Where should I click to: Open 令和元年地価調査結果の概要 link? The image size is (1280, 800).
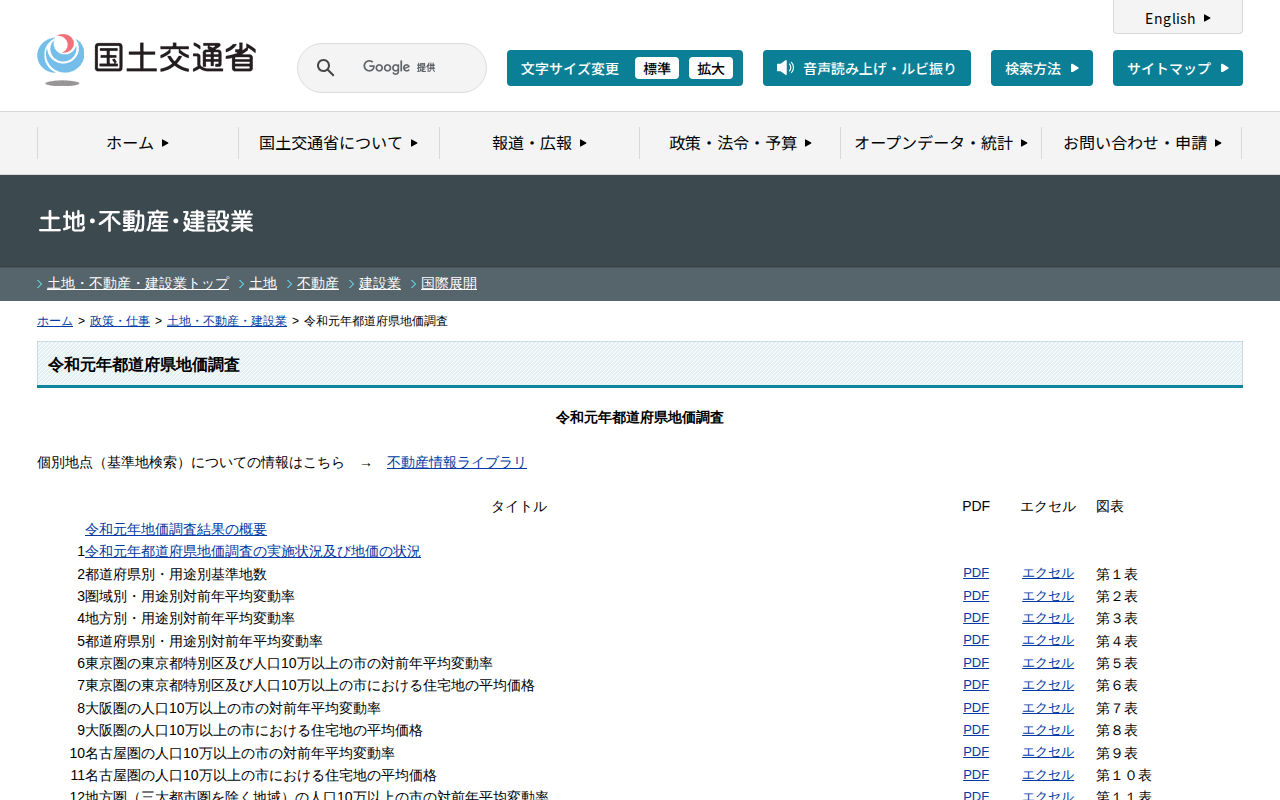[x=176, y=529]
